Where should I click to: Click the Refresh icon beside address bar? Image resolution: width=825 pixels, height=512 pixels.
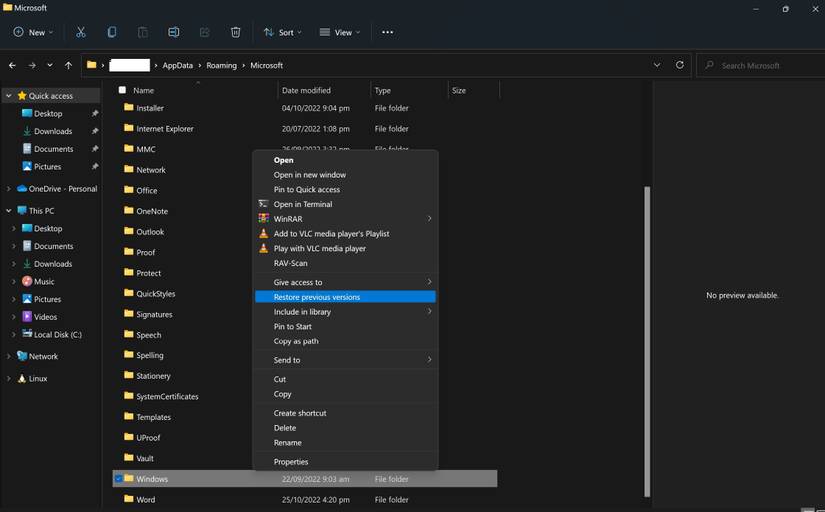pos(680,65)
